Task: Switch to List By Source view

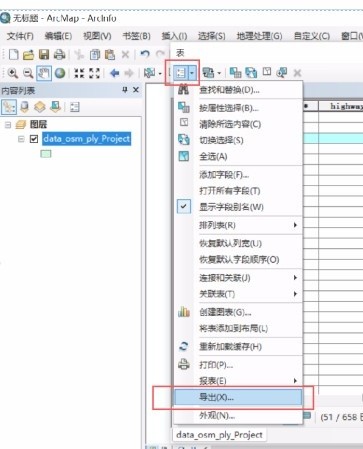Action: tap(25, 107)
